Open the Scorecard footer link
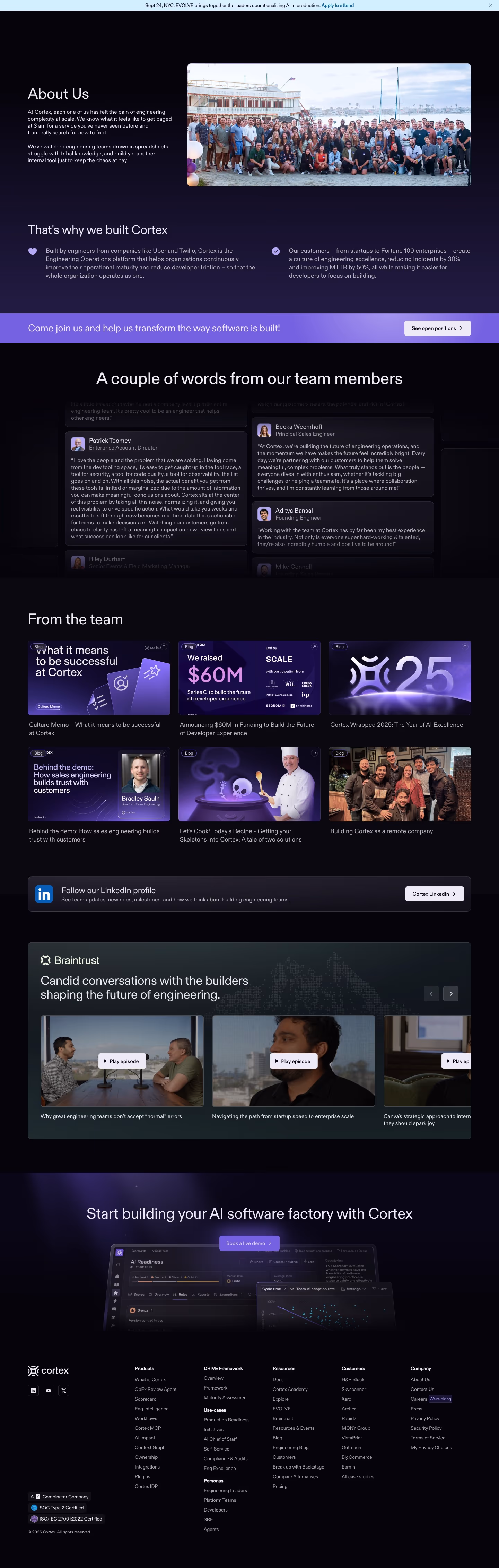Viewport: 499px width, 1568px height. click(x=146, y=1399)
